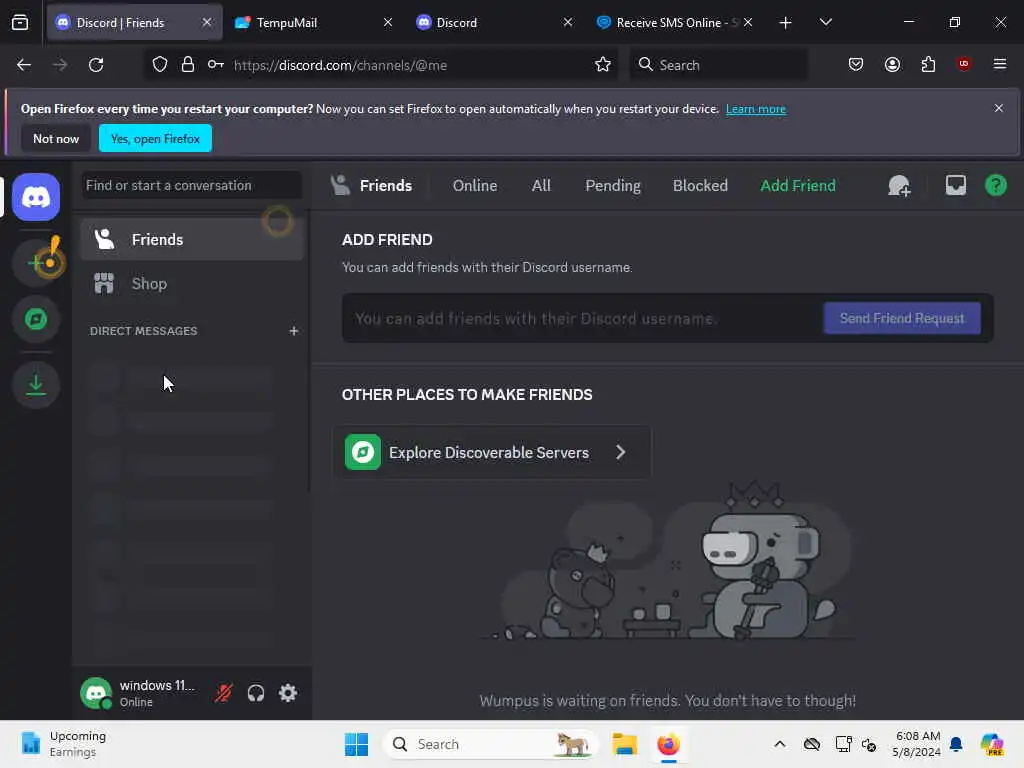
Task: Click Yes, open Firefox button
Action: (155, 138)
